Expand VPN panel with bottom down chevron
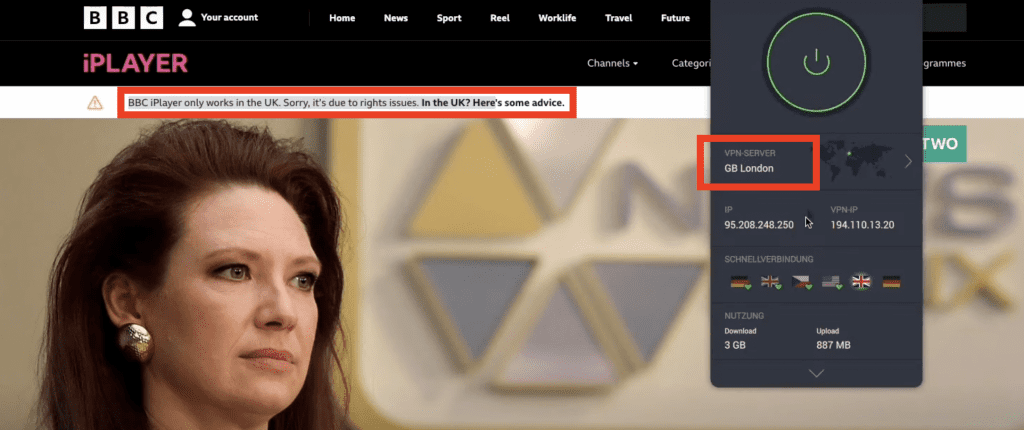The height and width of the screenshot is (430, 1024). pos(816,373)
